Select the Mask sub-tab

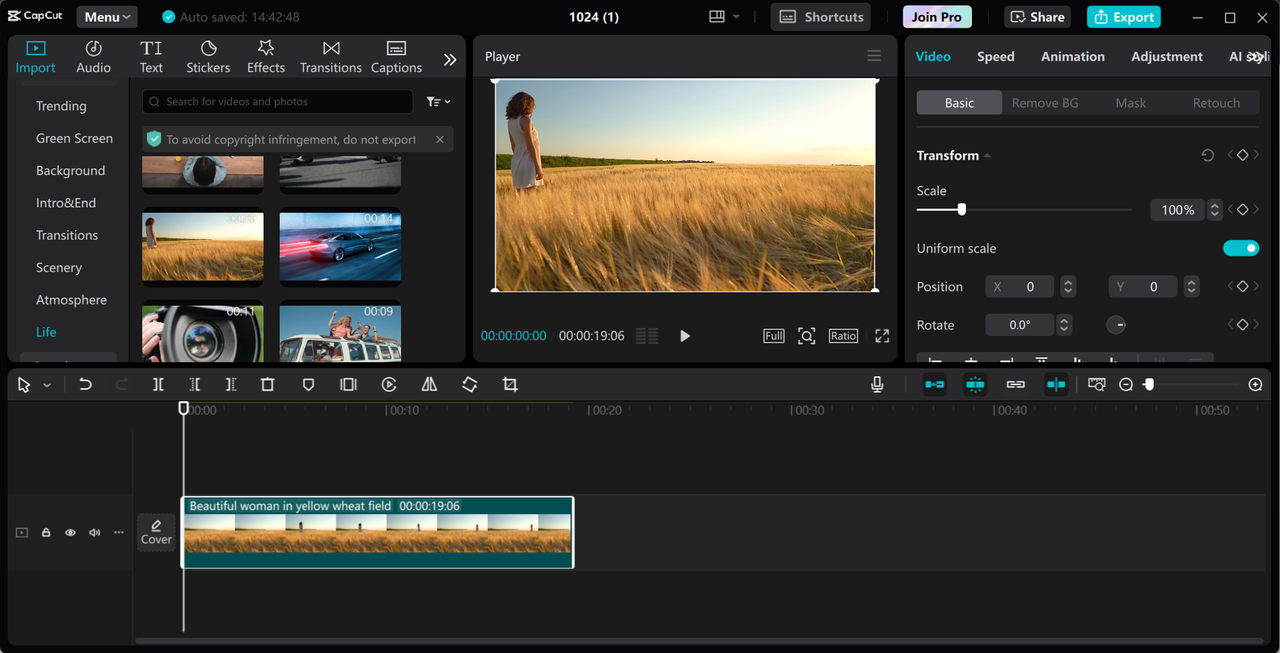pos(1131,103)
